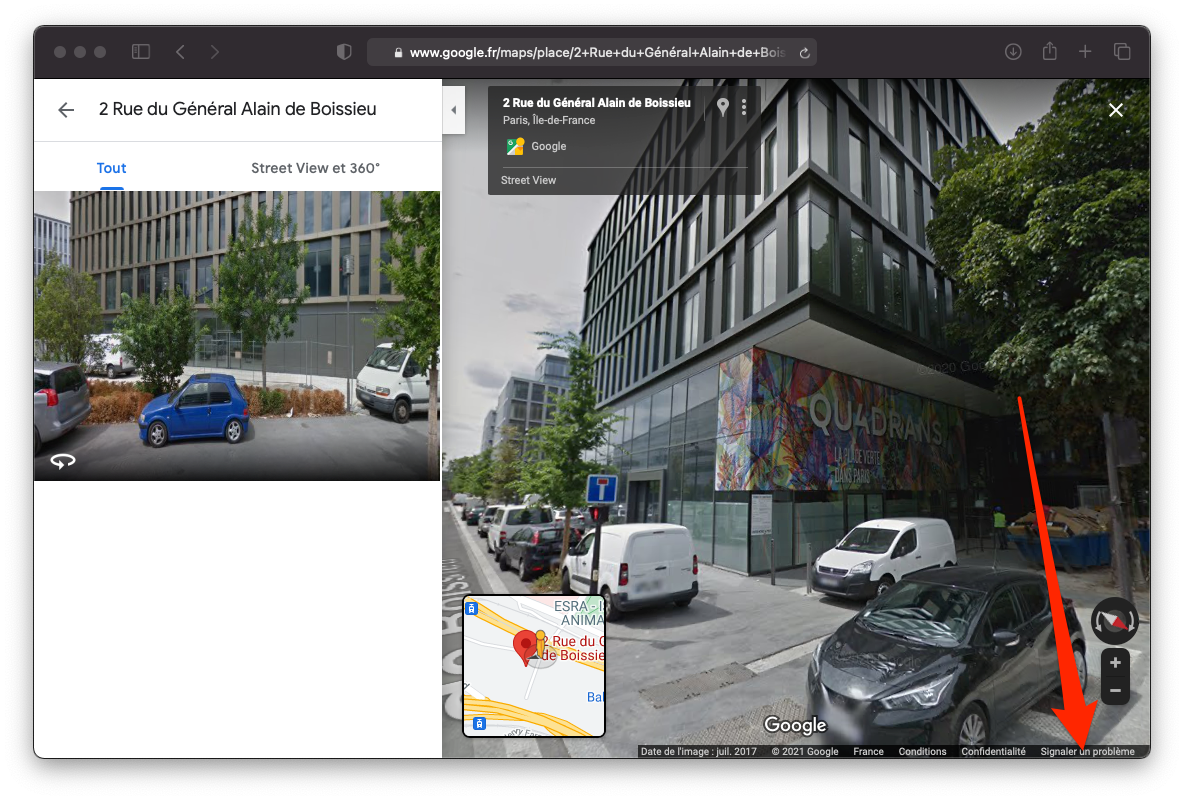Go forward in Safari history
This screenshot has height=800, width=1184.
tap(214, 51)
